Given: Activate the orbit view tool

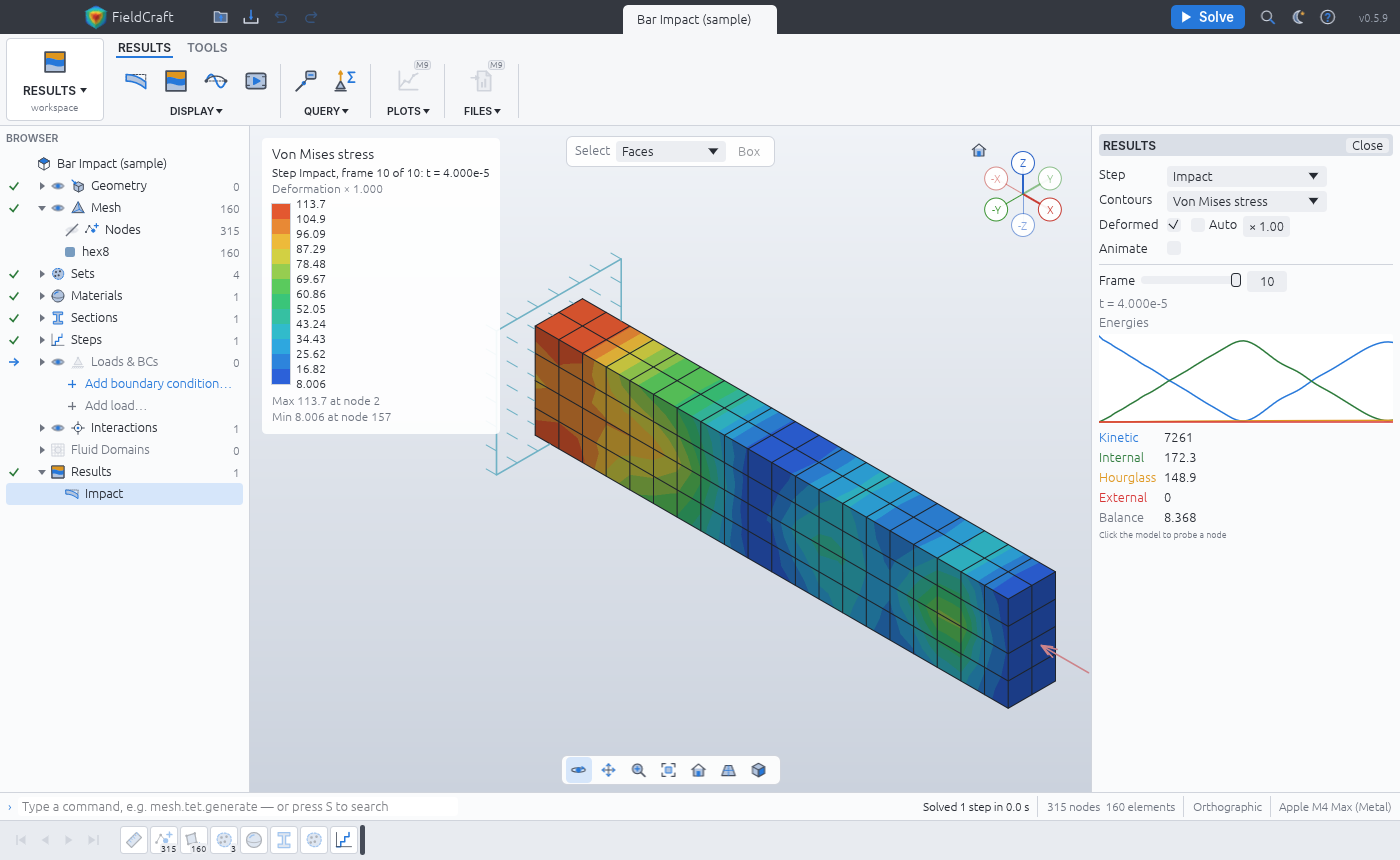Looking at the screenshot, I should (578, 770).
